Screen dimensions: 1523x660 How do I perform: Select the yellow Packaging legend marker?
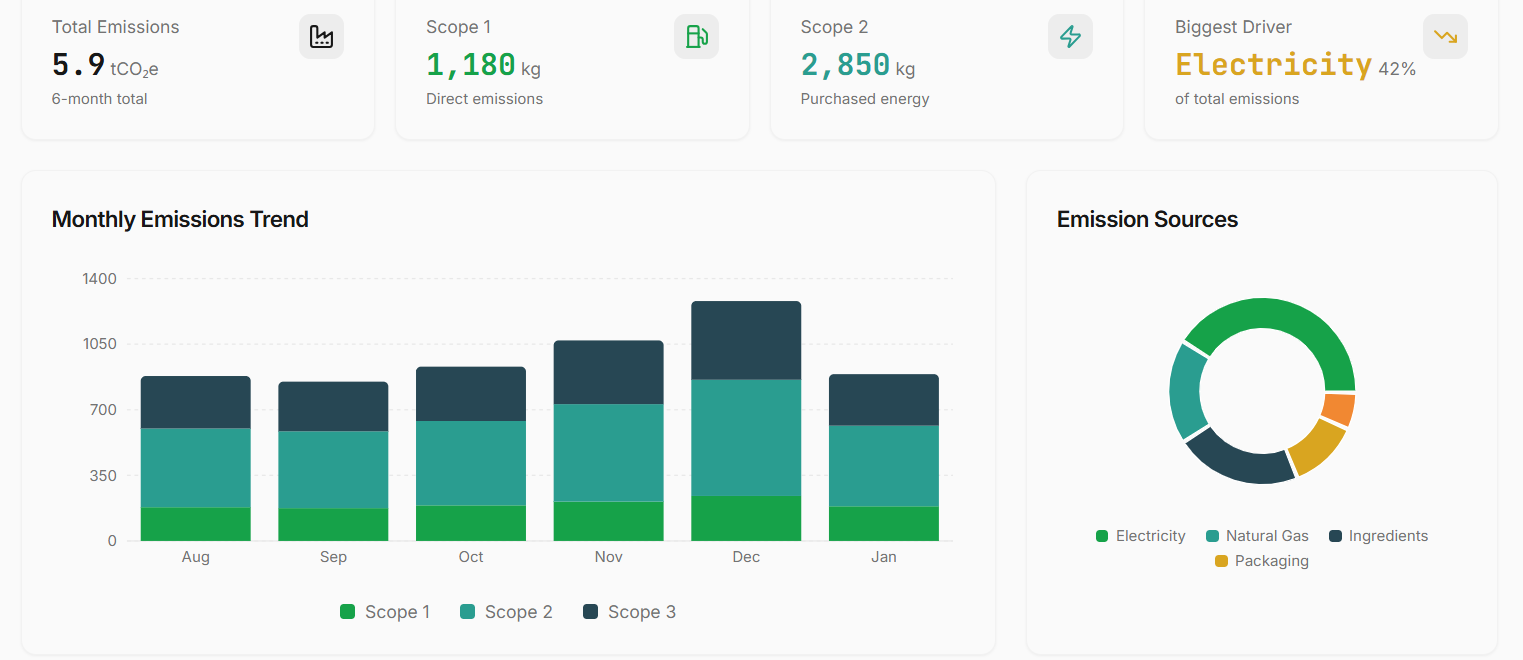click(1220, 561)
